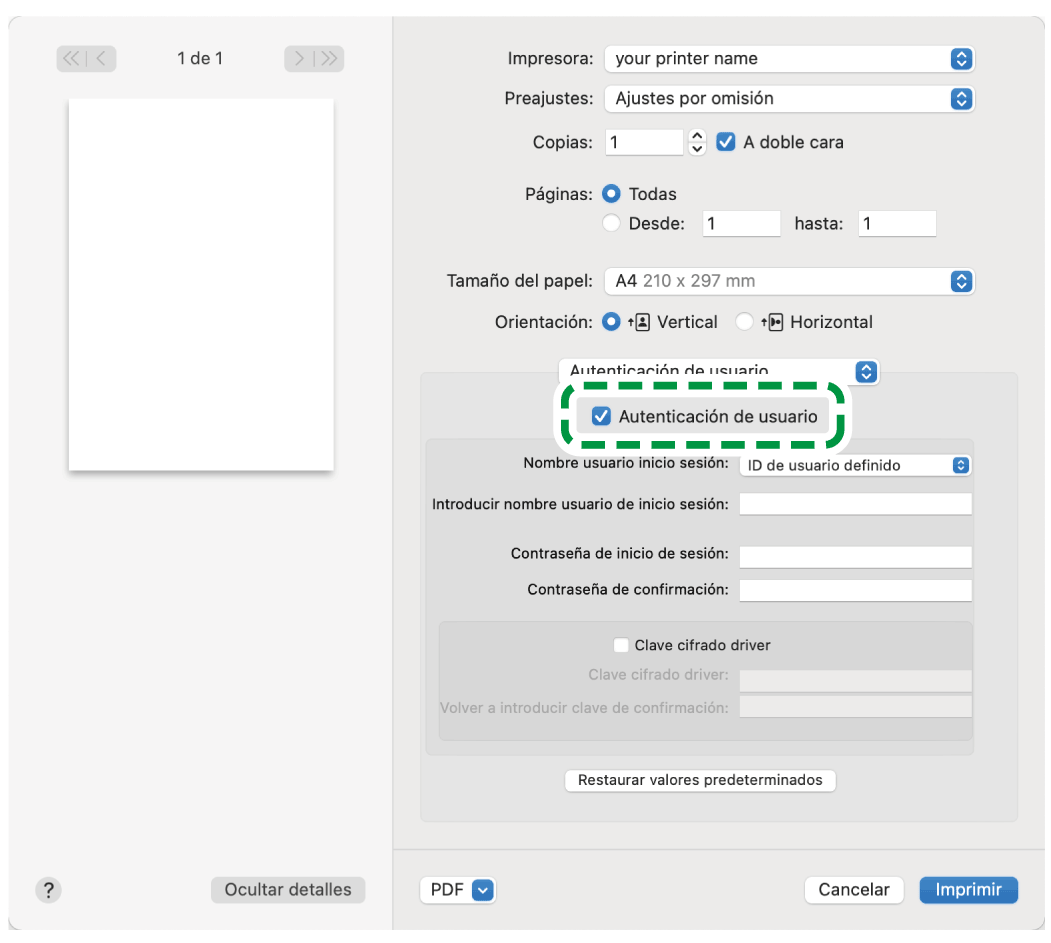1051x943 pixels.
Task: Select the Desde page range radio button
Action: (x=612, y=224)
